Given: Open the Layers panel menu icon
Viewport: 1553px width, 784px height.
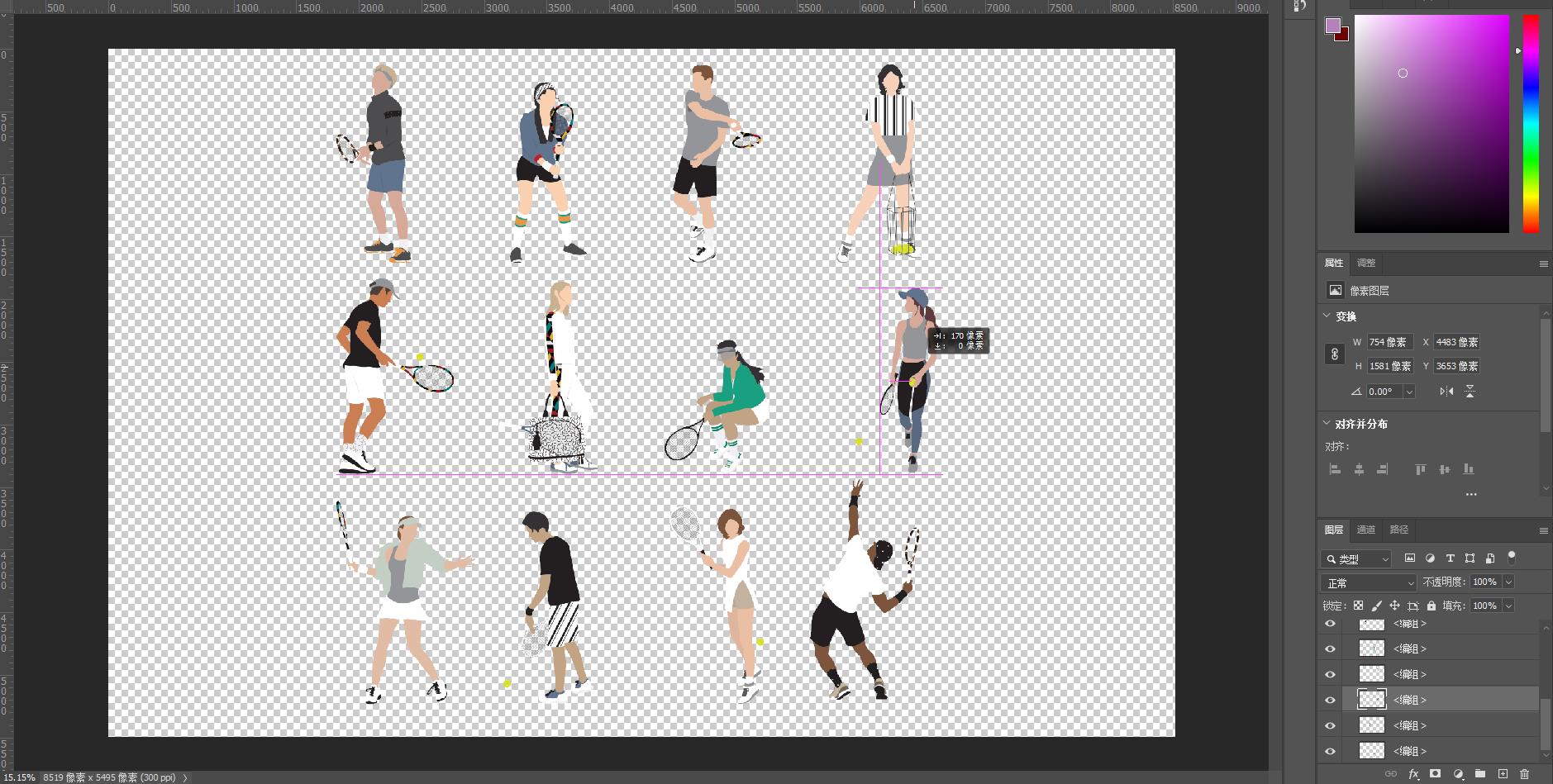Looking at the screenshot, I should 1543,530.
